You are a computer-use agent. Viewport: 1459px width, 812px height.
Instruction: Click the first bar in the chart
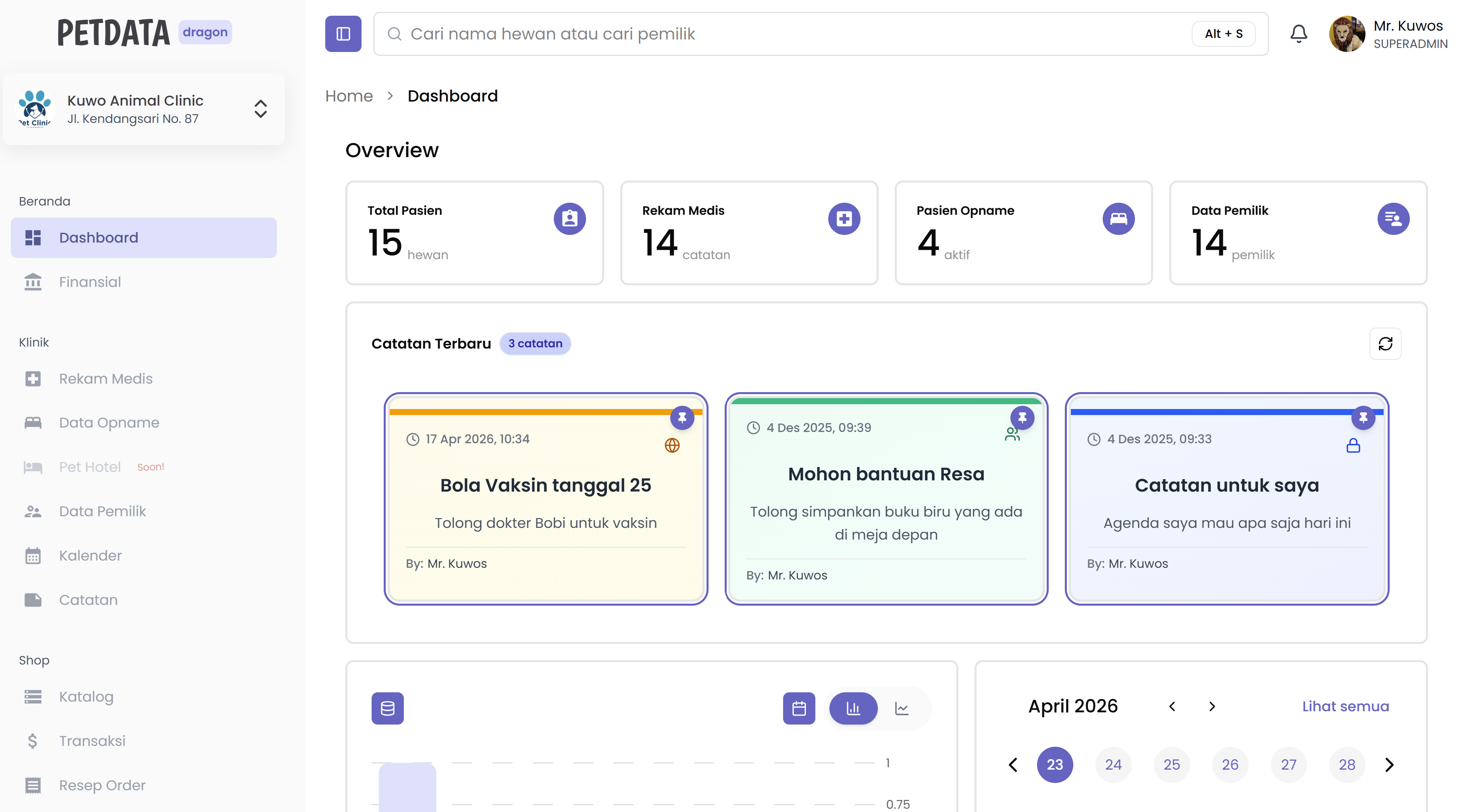pyautogui.click(x=407, y=787)
